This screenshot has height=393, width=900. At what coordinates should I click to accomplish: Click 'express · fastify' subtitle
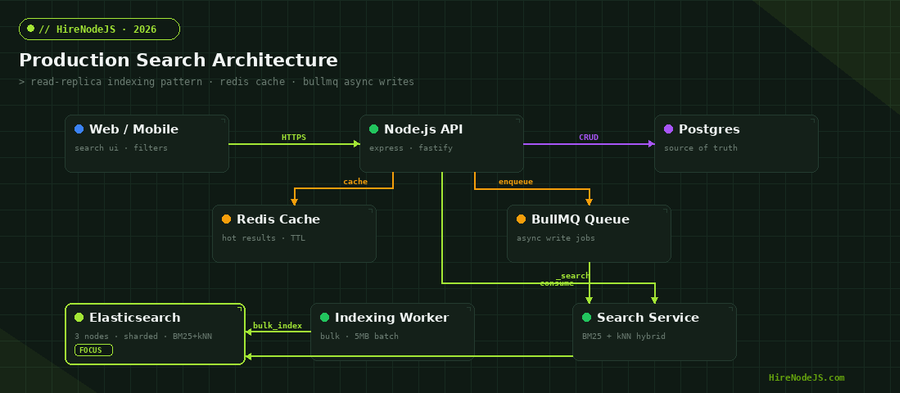click(411, 148)
